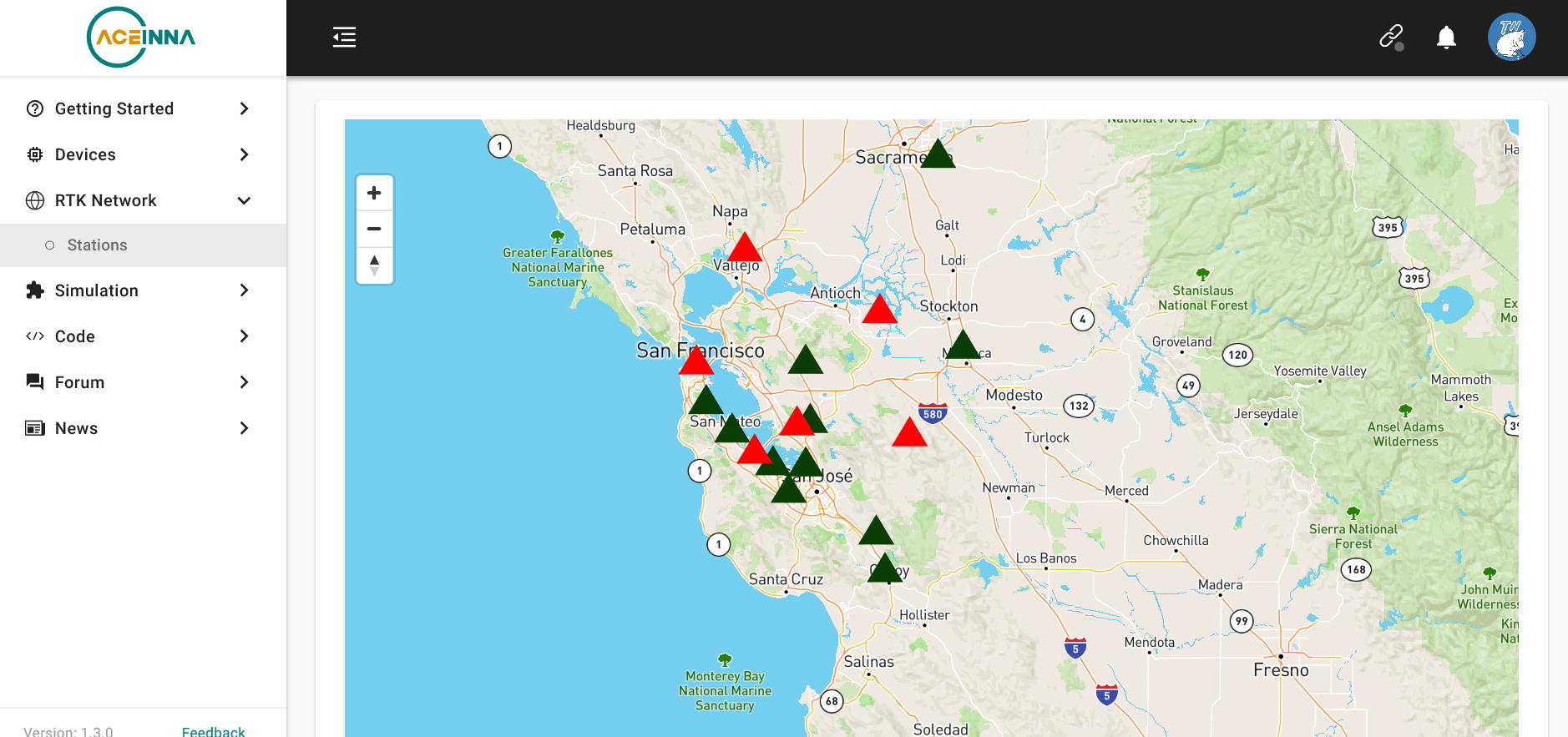Expand the News chevron
The width and height of the screenshot is (1568, 737).
point(244,428)
